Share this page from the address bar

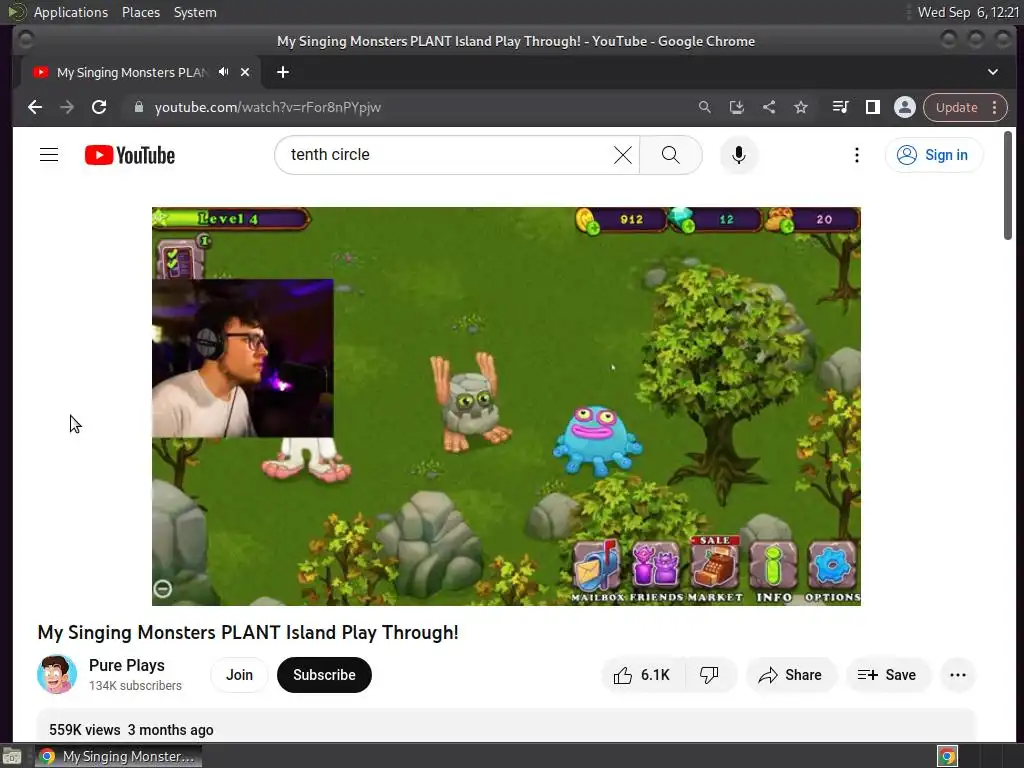[769, 107]
